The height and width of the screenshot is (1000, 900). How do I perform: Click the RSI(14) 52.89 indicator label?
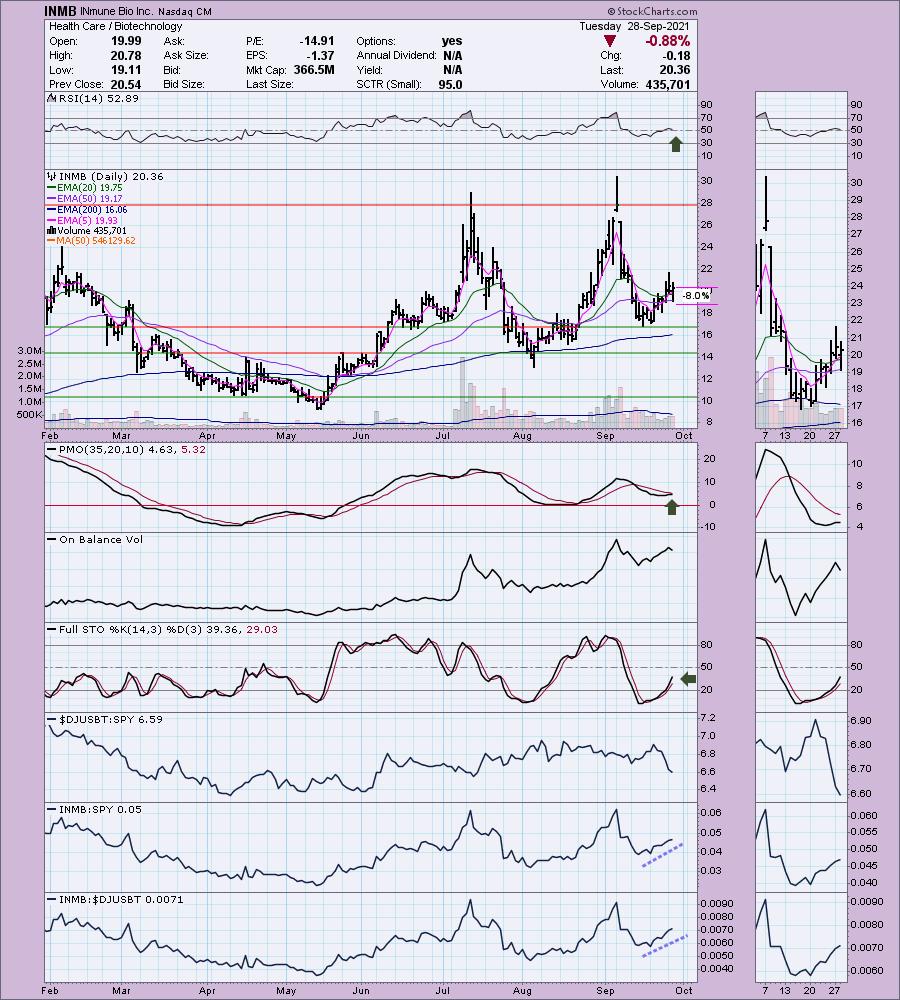pos(98,98)
